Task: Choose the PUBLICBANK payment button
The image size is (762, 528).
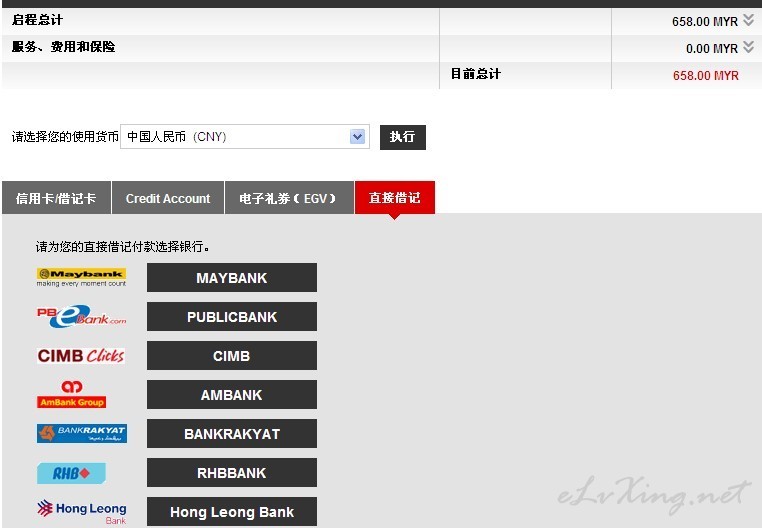Action: [x=232, y=317]
